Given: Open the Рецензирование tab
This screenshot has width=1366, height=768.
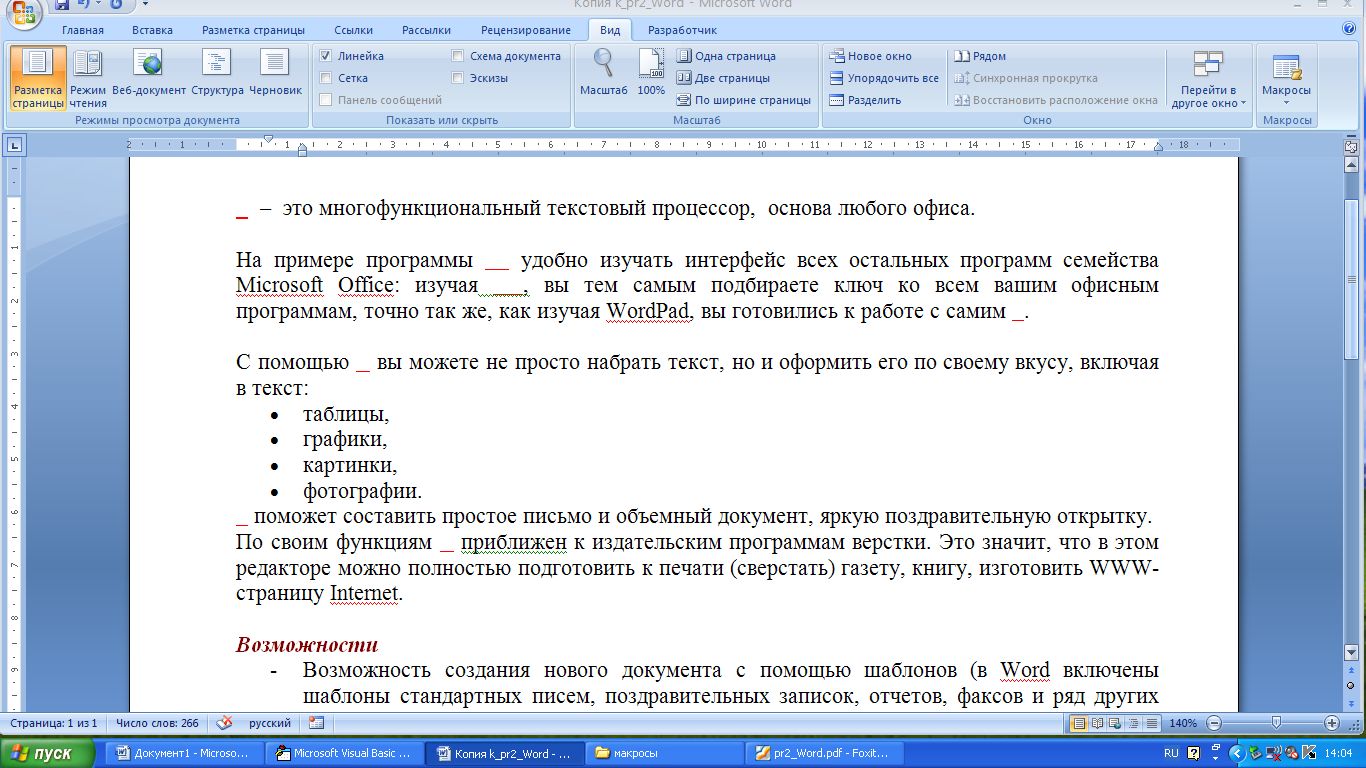Looking at the screenshot, I should pyautogui.click(x=526, y=30).
